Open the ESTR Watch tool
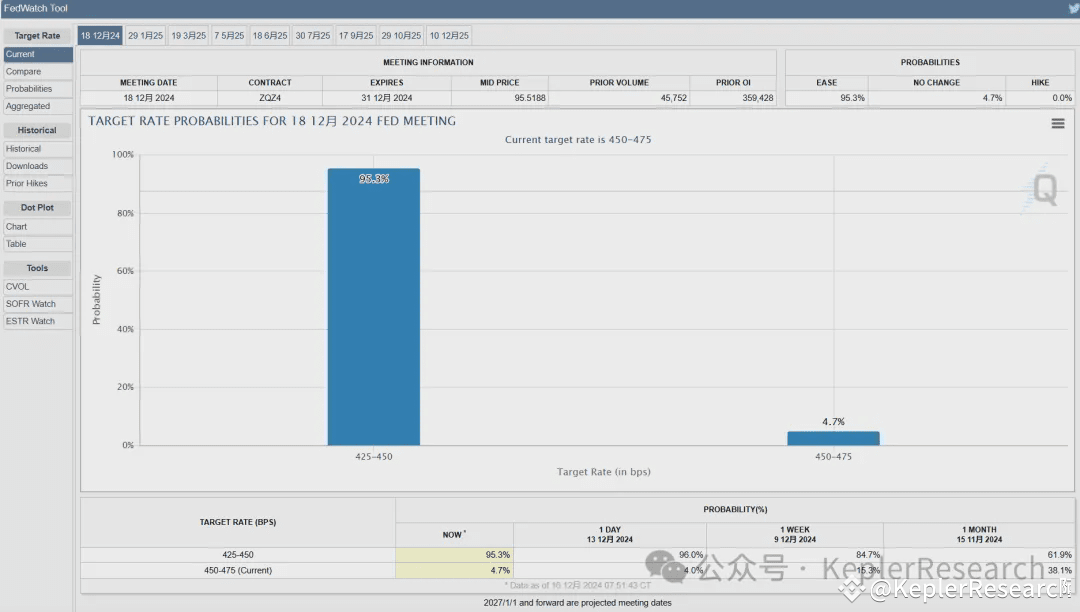The width and height of the screenshot is (1080, 612). (38, 321)
